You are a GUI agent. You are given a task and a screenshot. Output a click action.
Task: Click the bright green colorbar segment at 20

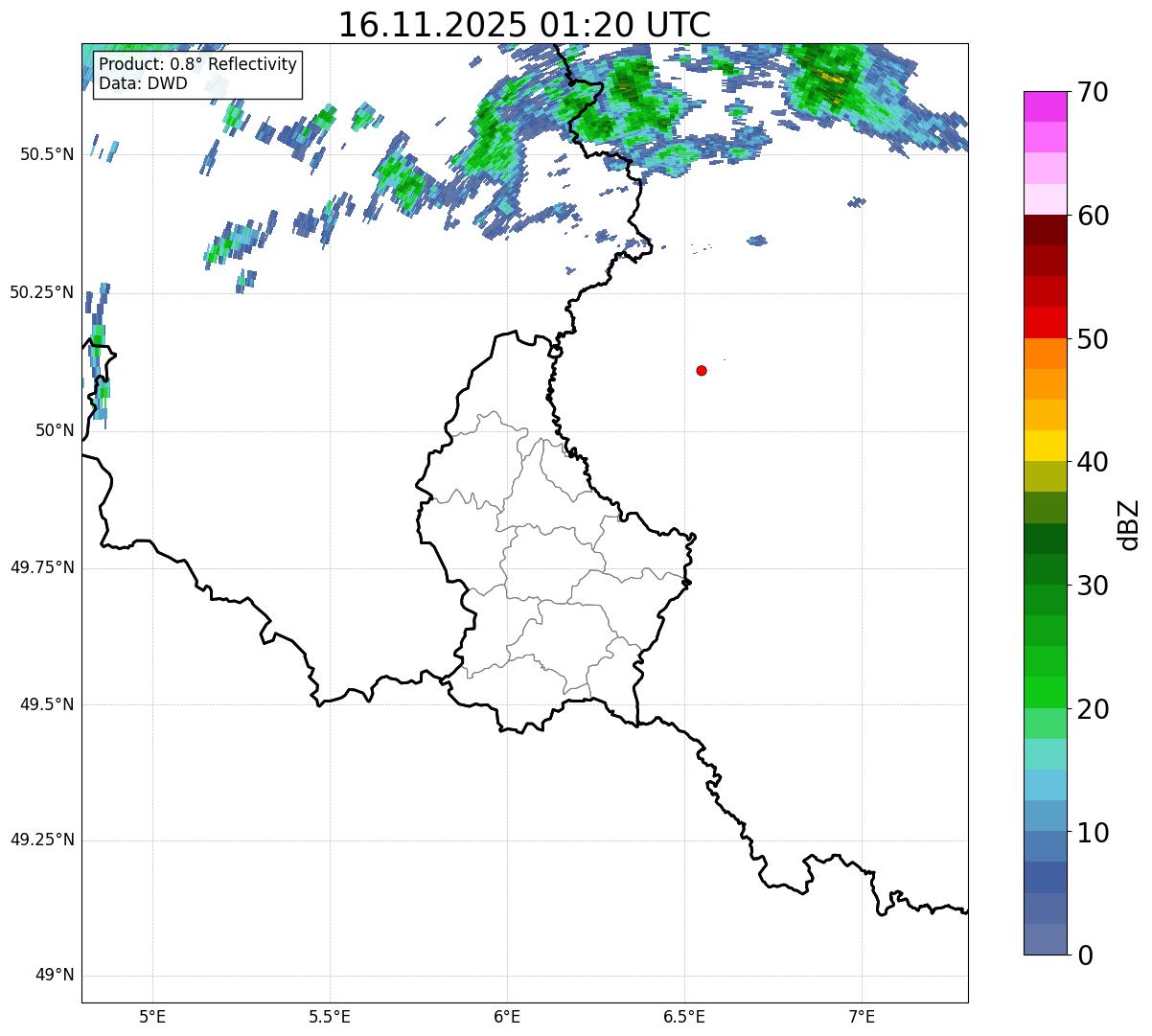[x=1046, y=693]
